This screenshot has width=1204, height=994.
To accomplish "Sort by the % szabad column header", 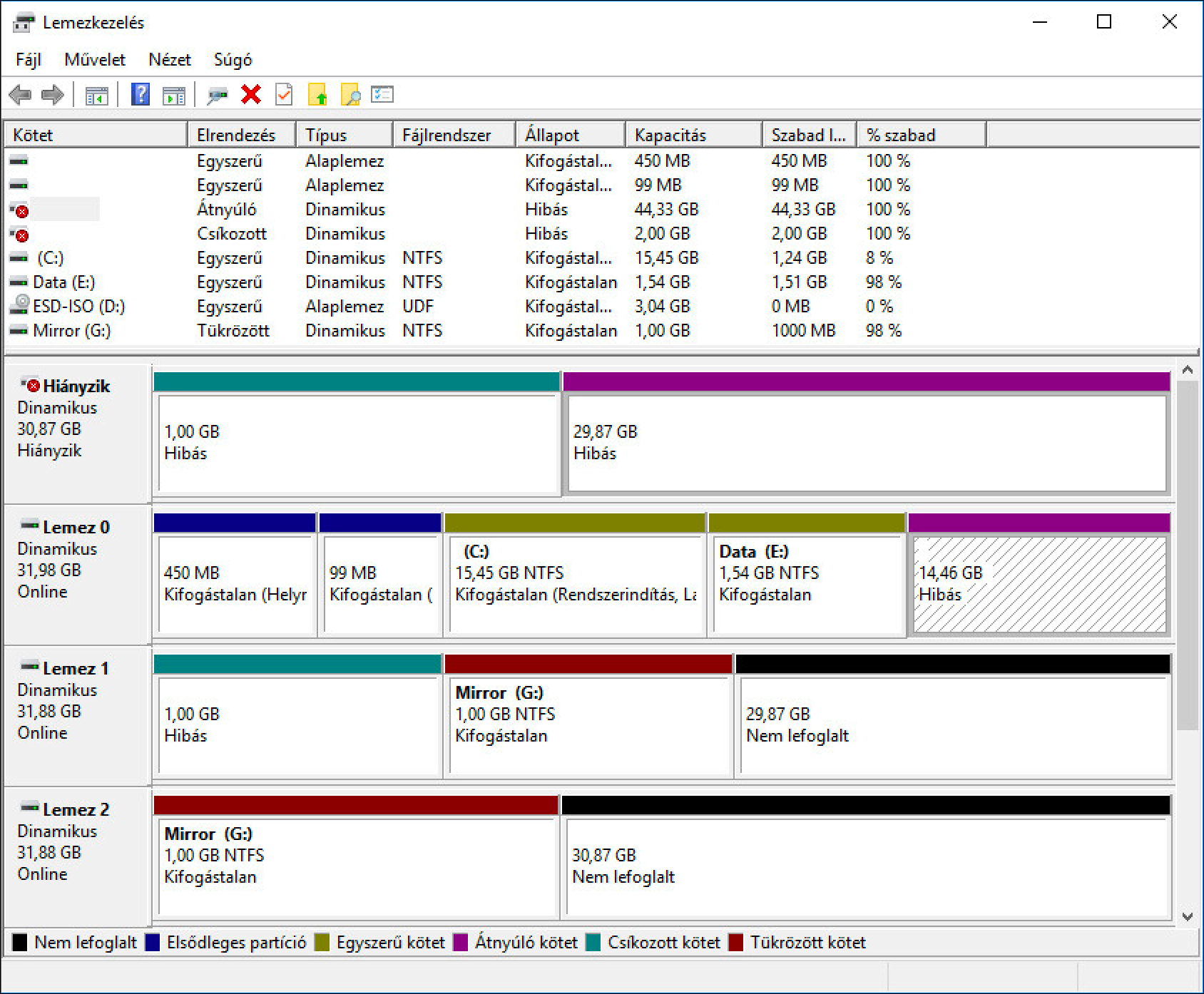I will pos(922,135).
